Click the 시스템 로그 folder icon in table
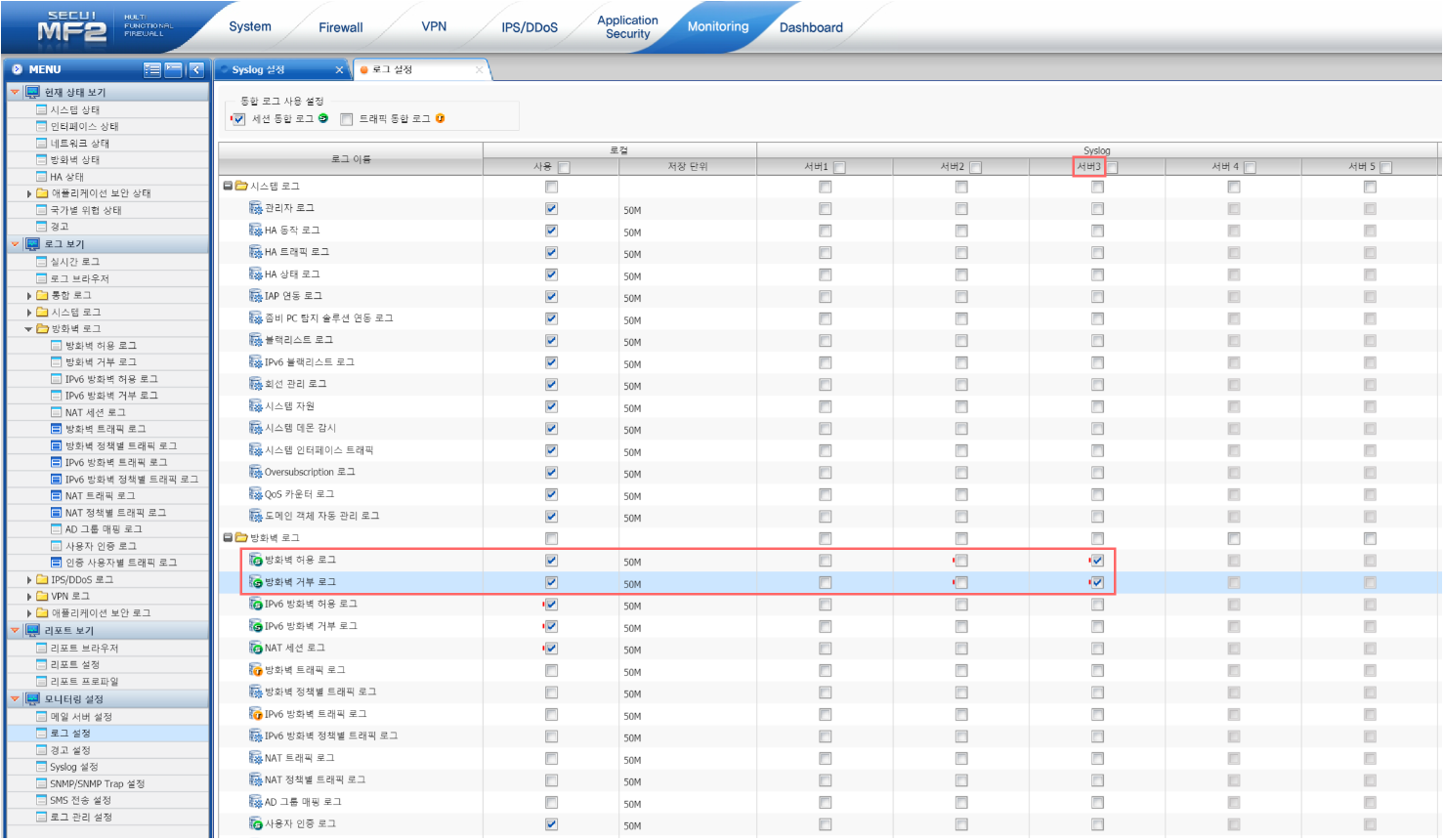The image size is (1444, 840). (241, 186)
